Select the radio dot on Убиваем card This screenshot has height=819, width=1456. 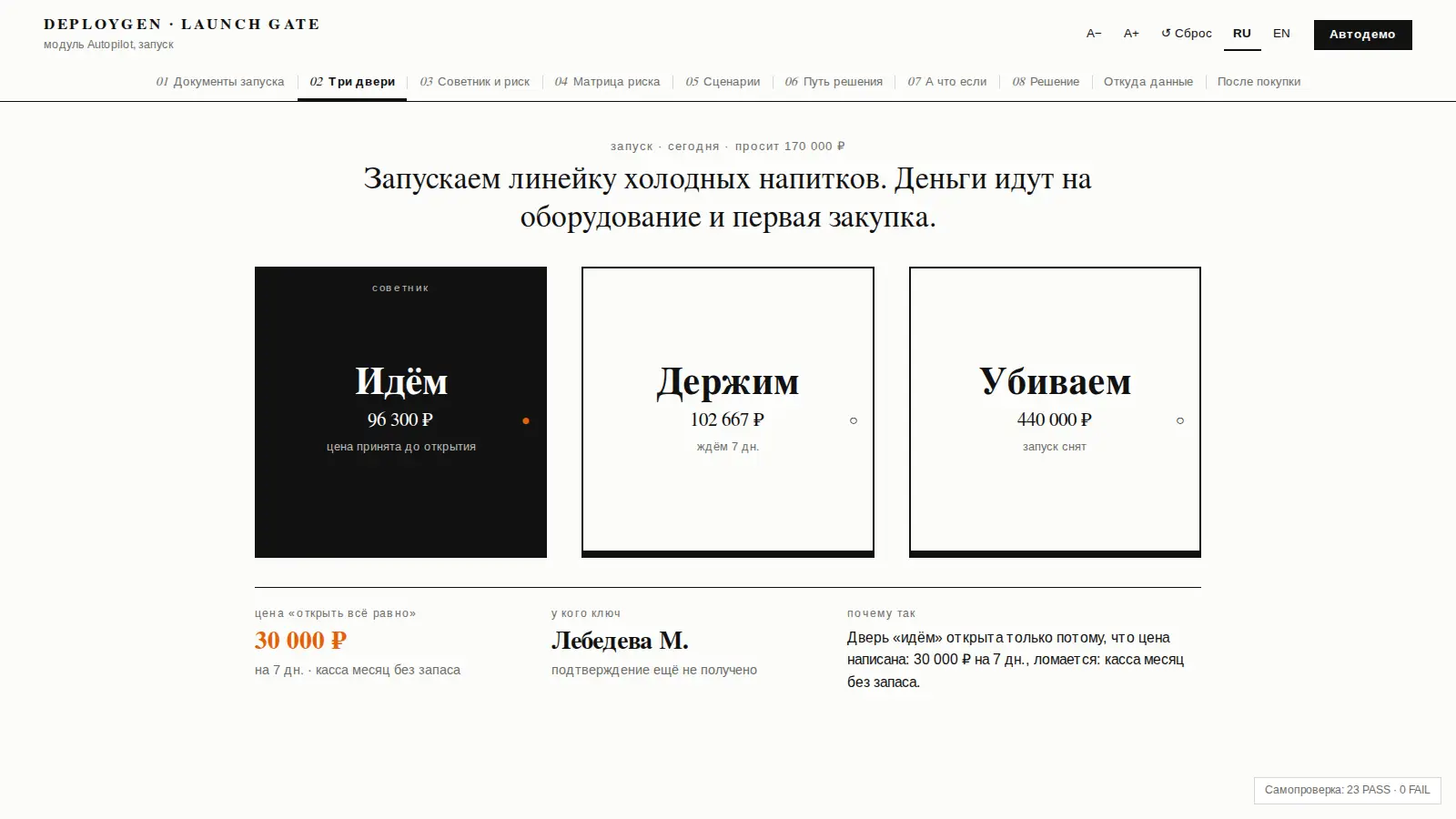coord(1180,420)
